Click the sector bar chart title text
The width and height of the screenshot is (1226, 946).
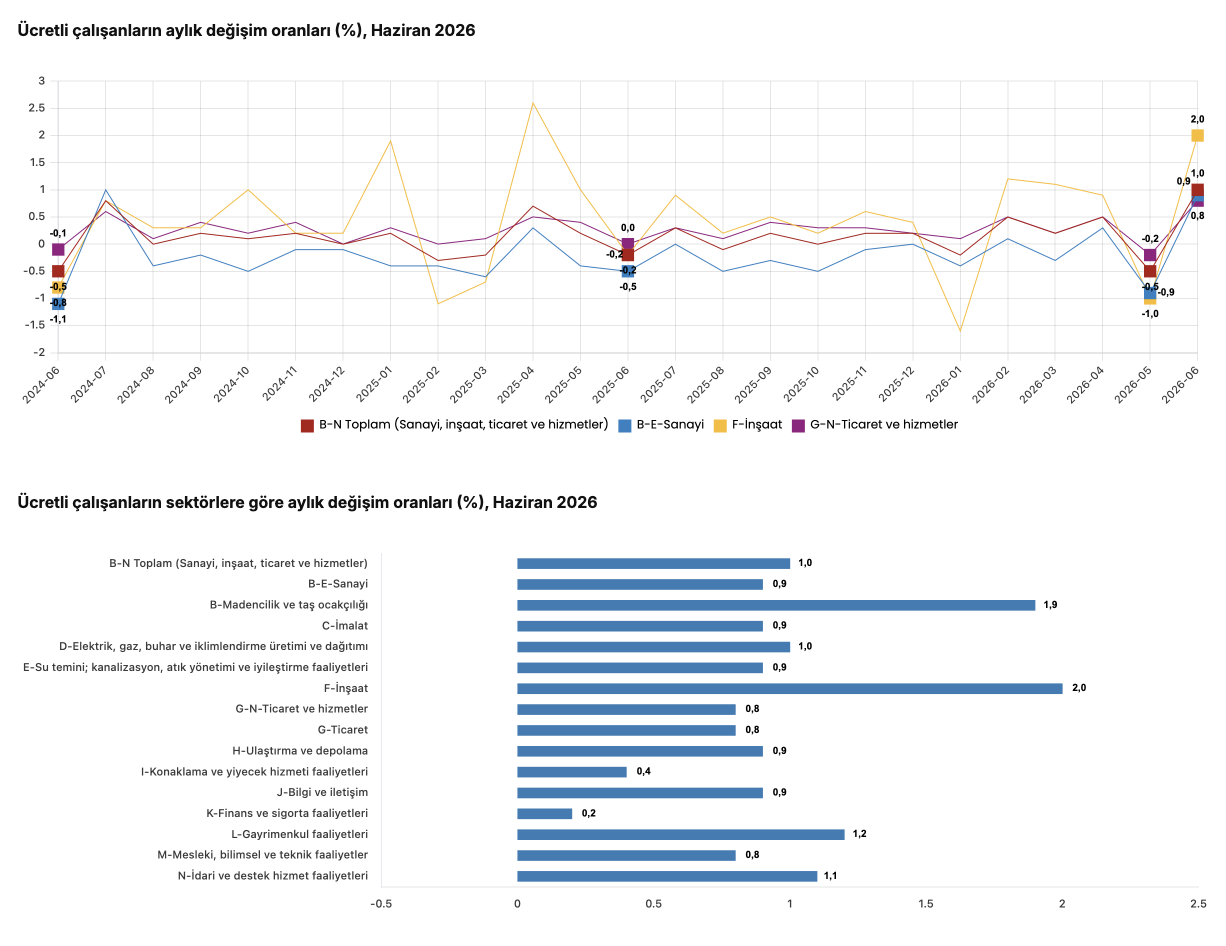pyautogui.click(x=307, y=502)
